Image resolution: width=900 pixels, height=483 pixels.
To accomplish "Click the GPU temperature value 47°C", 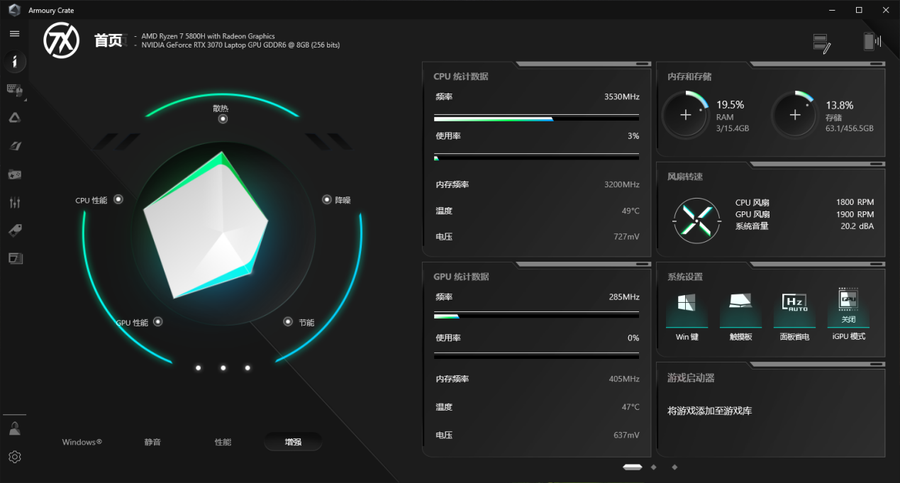I will 630,407.
